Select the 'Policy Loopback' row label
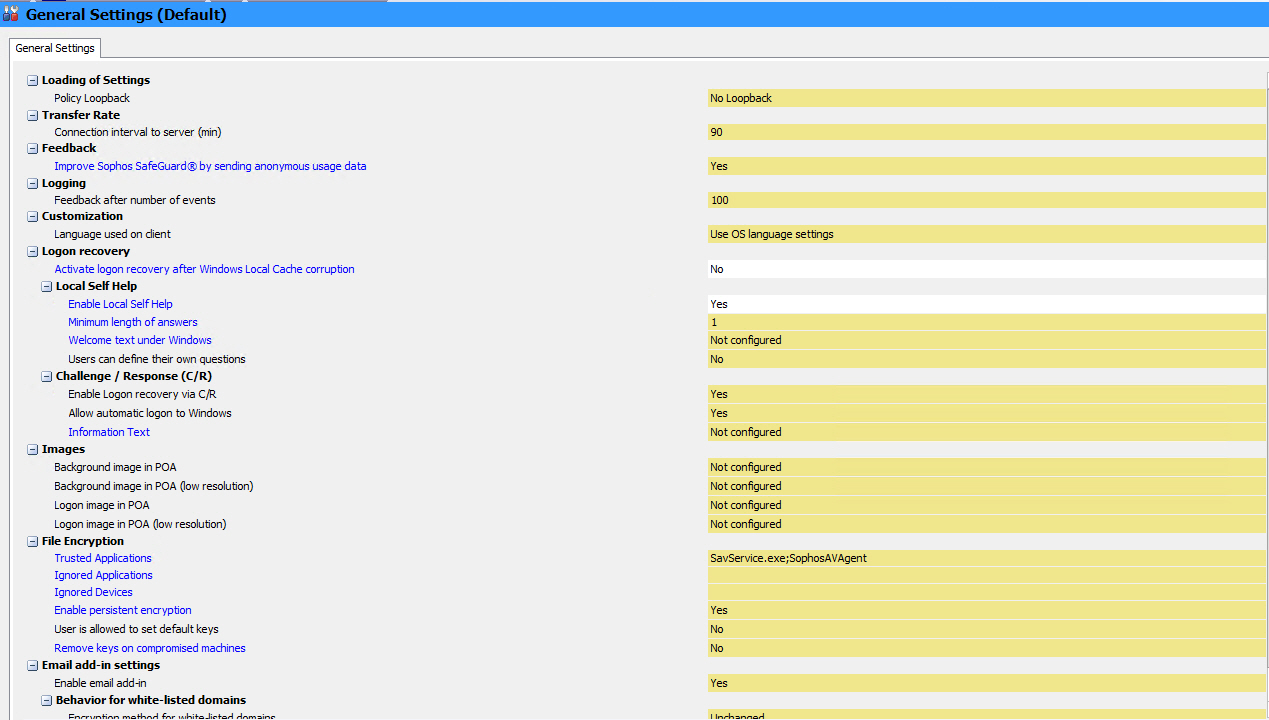1269x720 pixels. pyautogui.click(x=92, y=98)
